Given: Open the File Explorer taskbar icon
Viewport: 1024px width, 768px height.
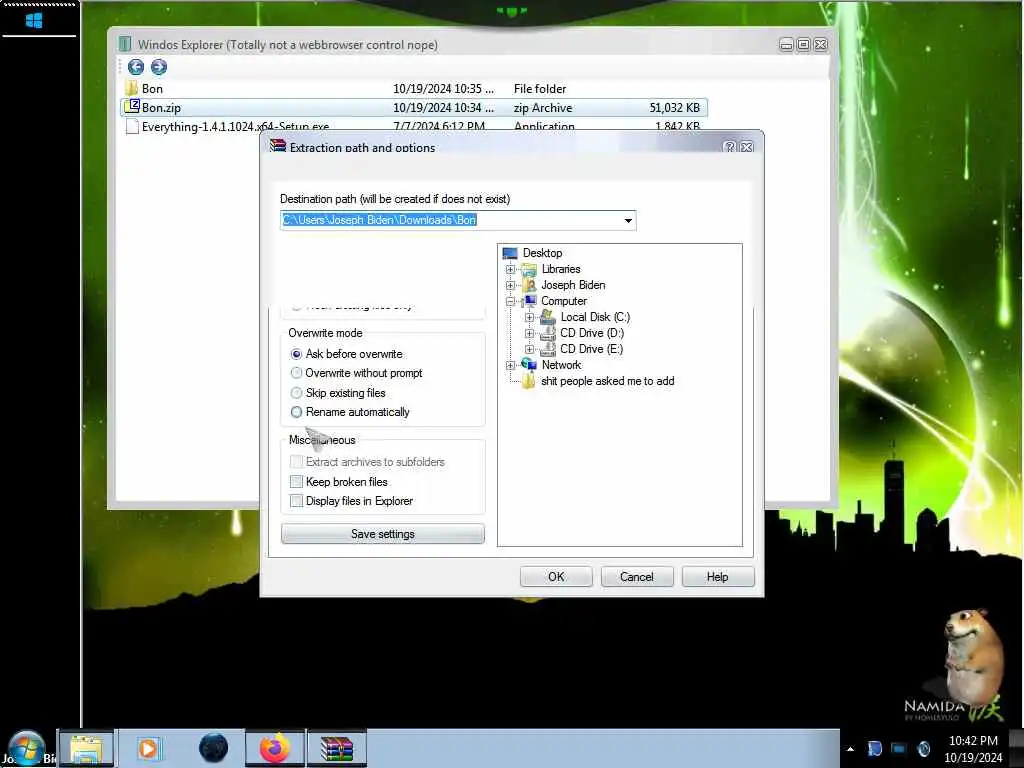Looking at the screenshot, I should (x=86, y=748).
